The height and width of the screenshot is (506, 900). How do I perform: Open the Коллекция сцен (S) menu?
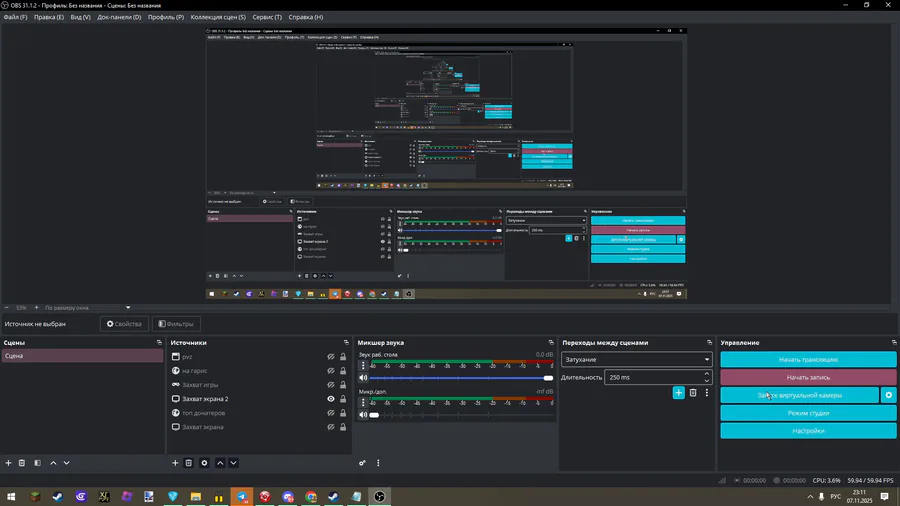click(x=219, y=17)
